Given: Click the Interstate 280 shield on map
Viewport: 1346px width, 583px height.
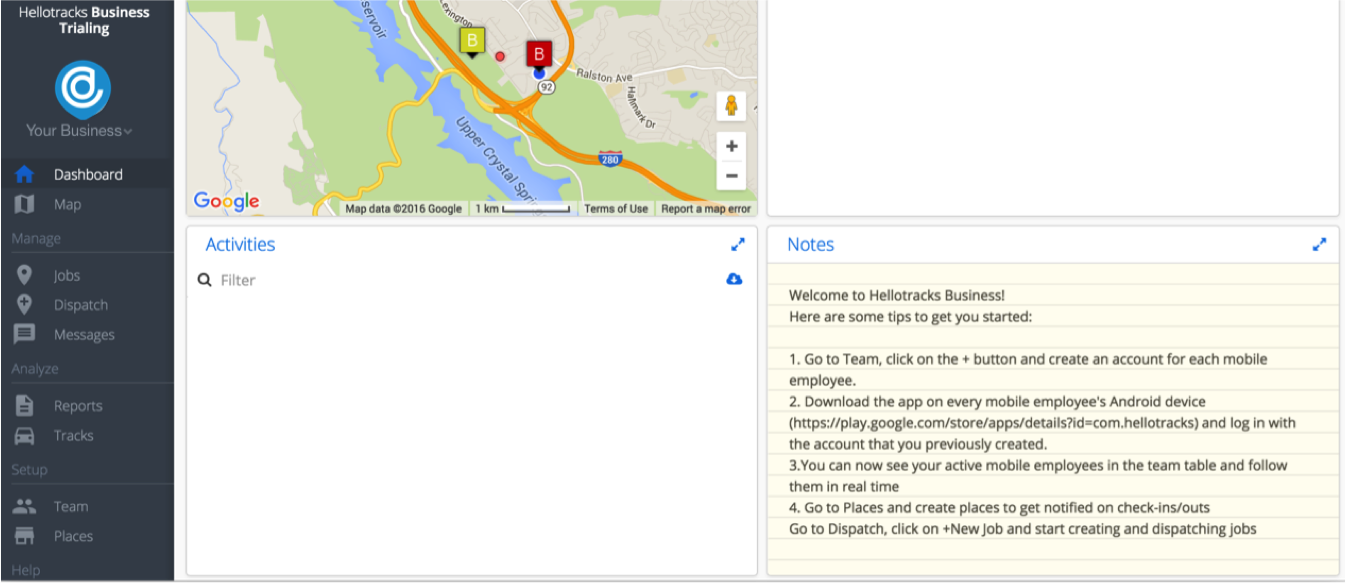Looking at the screenshot, I should 609,159.
